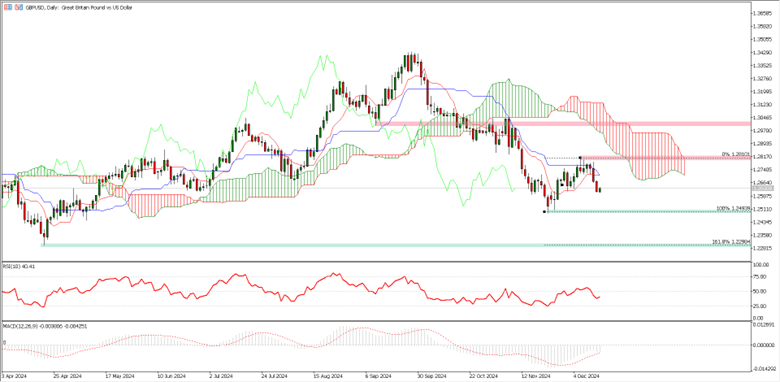Select the 0% Fibonacci level label
The width and height of the screenshot is (780, 382).
click(x=735, y=154)
